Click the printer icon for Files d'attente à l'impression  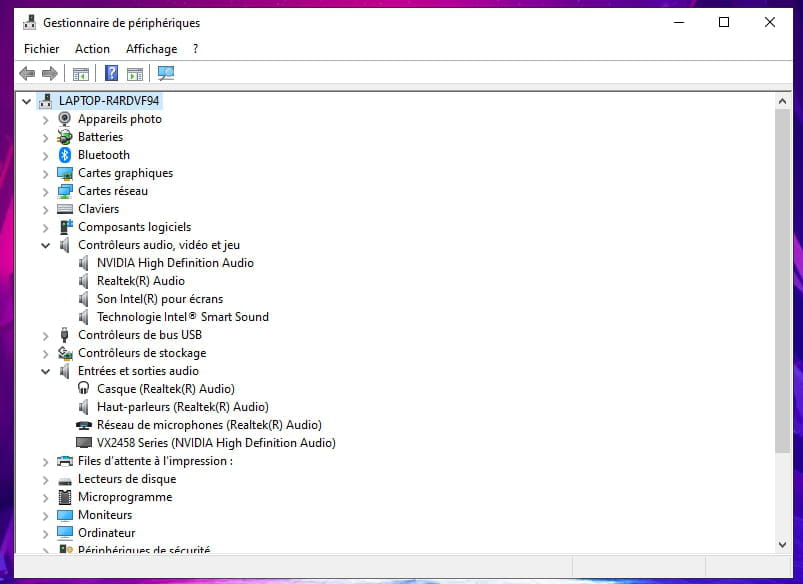pyautogui.click(x=65, y=461)
